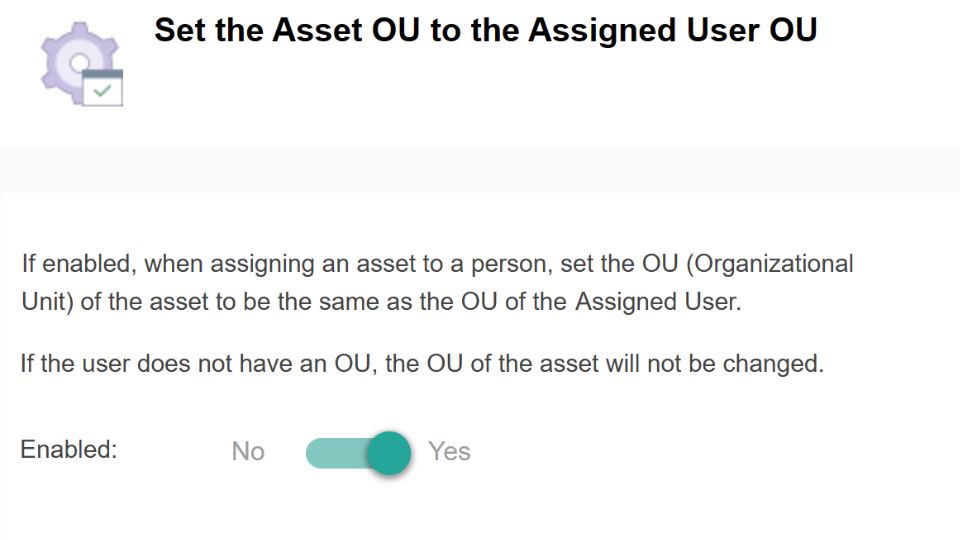Click the calendar badge dark header strip
This screenshot has height=540, width=960.
[x=102, y=74]
